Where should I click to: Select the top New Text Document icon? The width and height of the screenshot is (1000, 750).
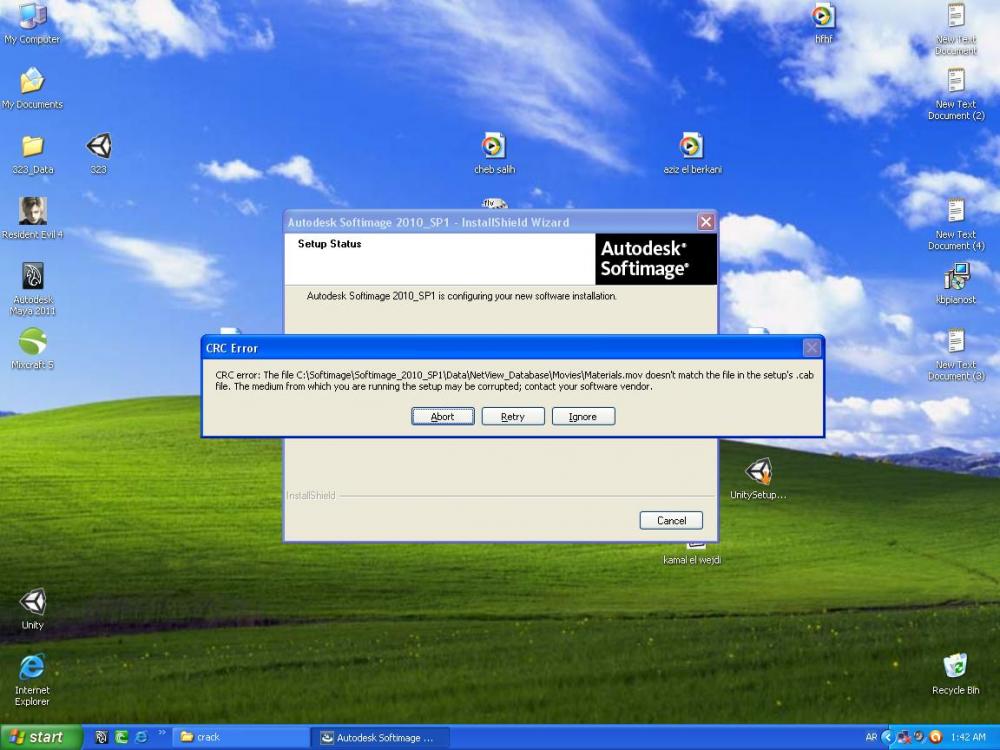(x=955, y=29)
